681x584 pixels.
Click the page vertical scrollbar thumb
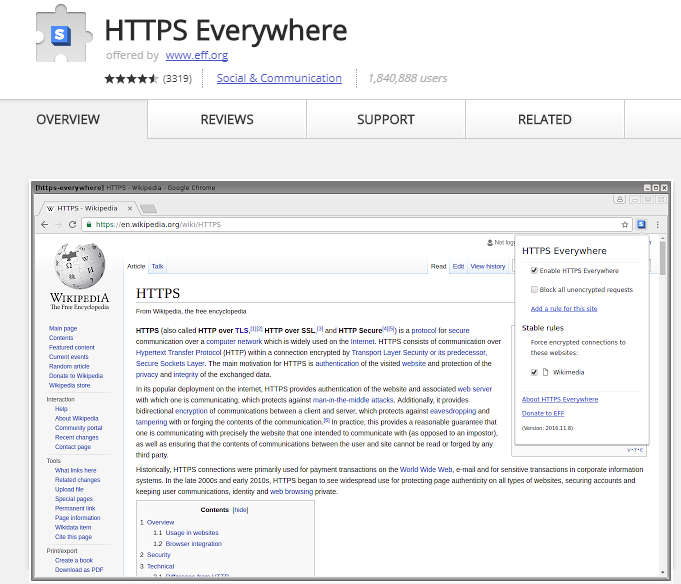(662, 258)
